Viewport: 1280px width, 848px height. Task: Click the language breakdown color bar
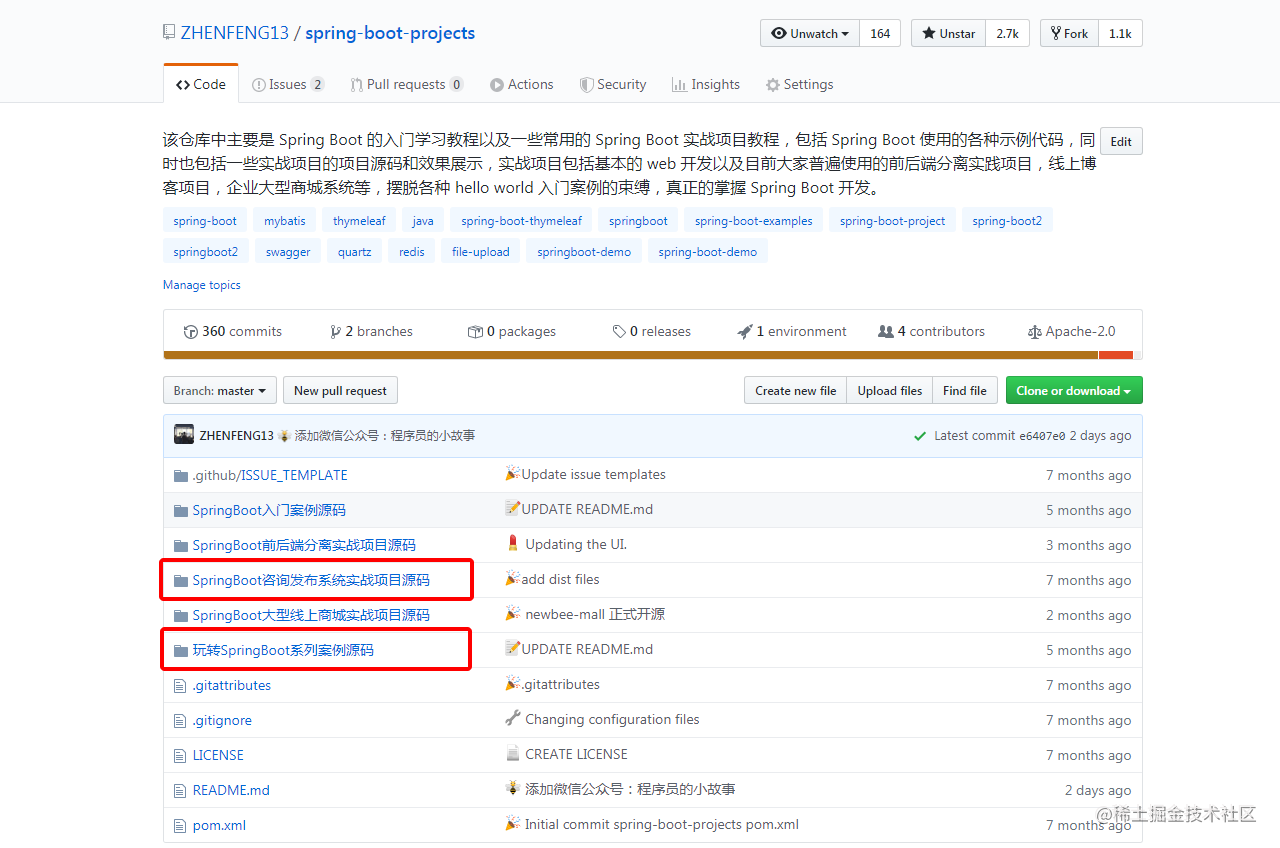(x=653, y=355)
